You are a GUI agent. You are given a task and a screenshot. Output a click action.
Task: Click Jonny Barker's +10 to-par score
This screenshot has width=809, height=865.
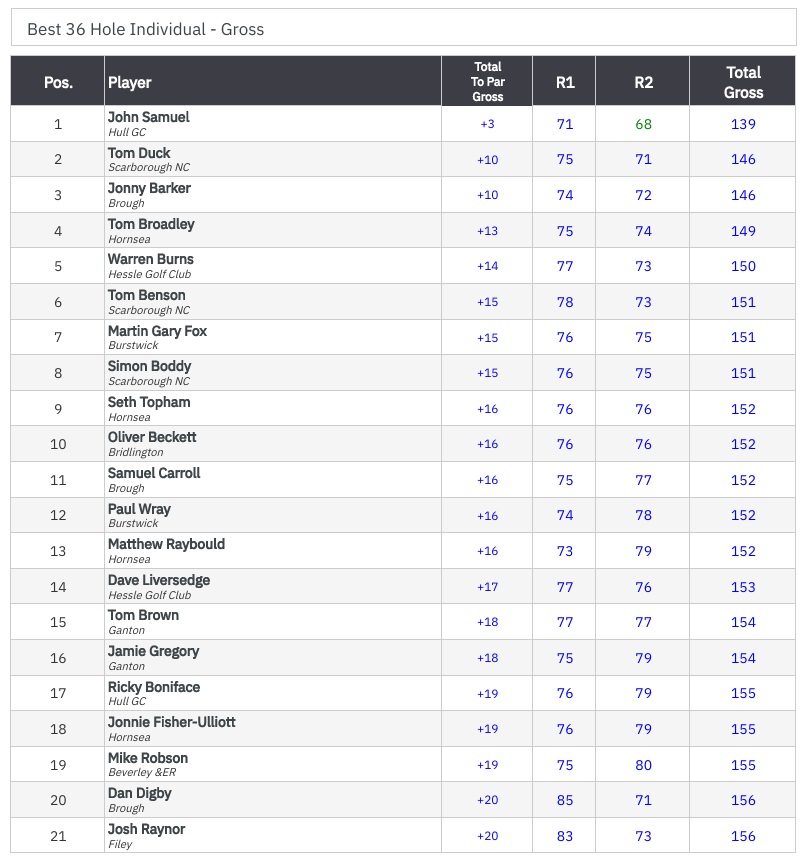[x=488, y=195]
